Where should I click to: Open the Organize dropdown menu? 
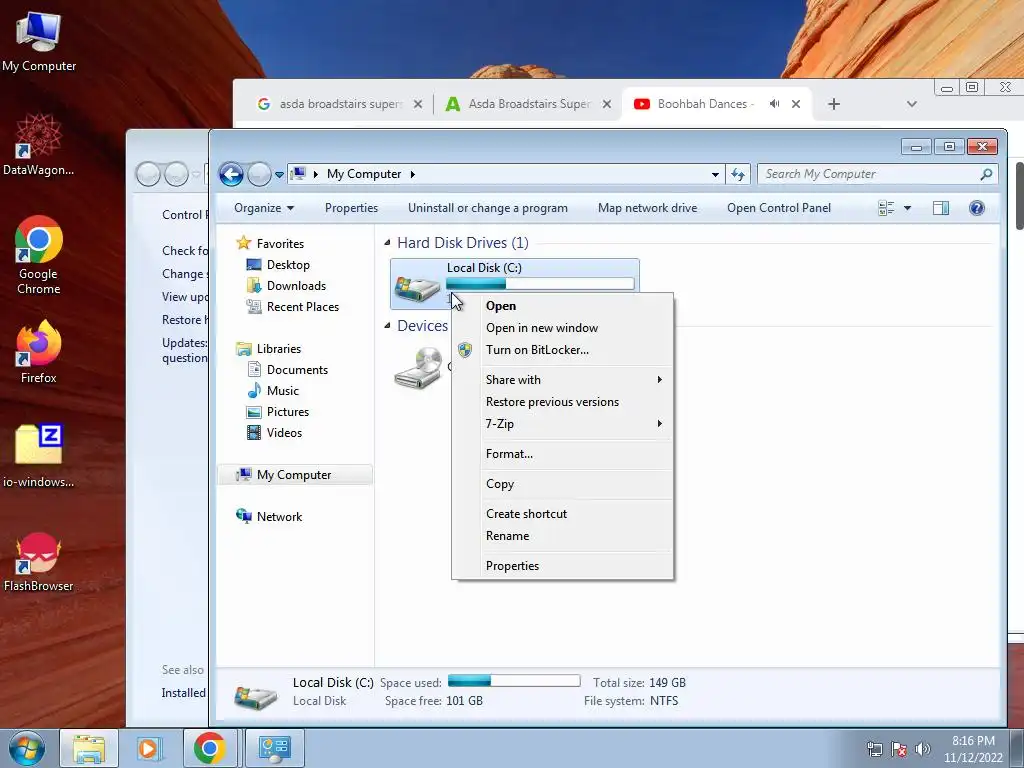coord(264,208)
